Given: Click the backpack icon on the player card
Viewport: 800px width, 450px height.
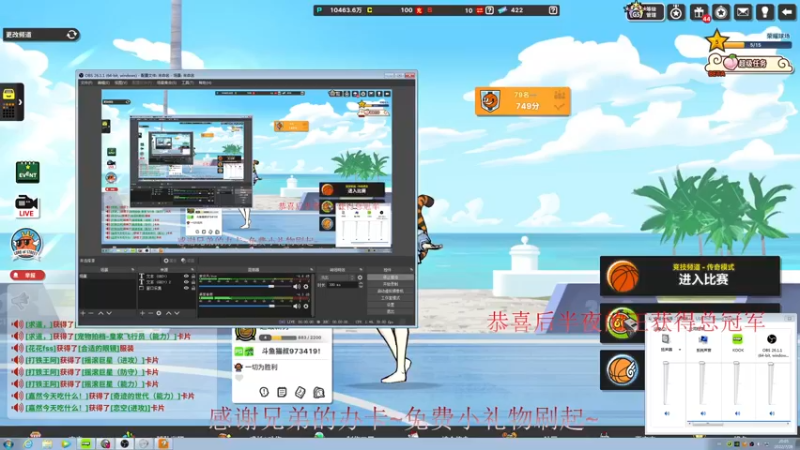Looking at the screenshot, I should coord(318,392).
